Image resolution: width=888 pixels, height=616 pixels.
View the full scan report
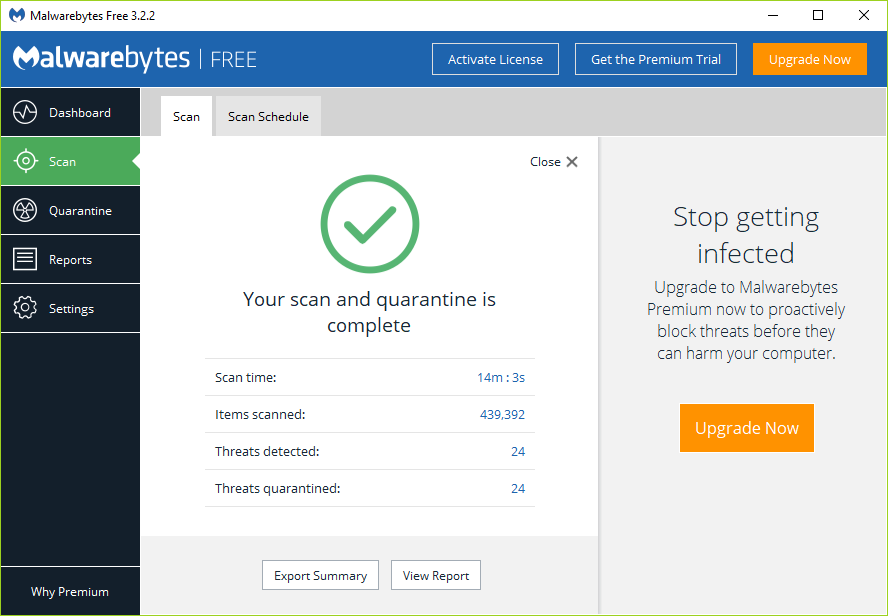point(435,575)
